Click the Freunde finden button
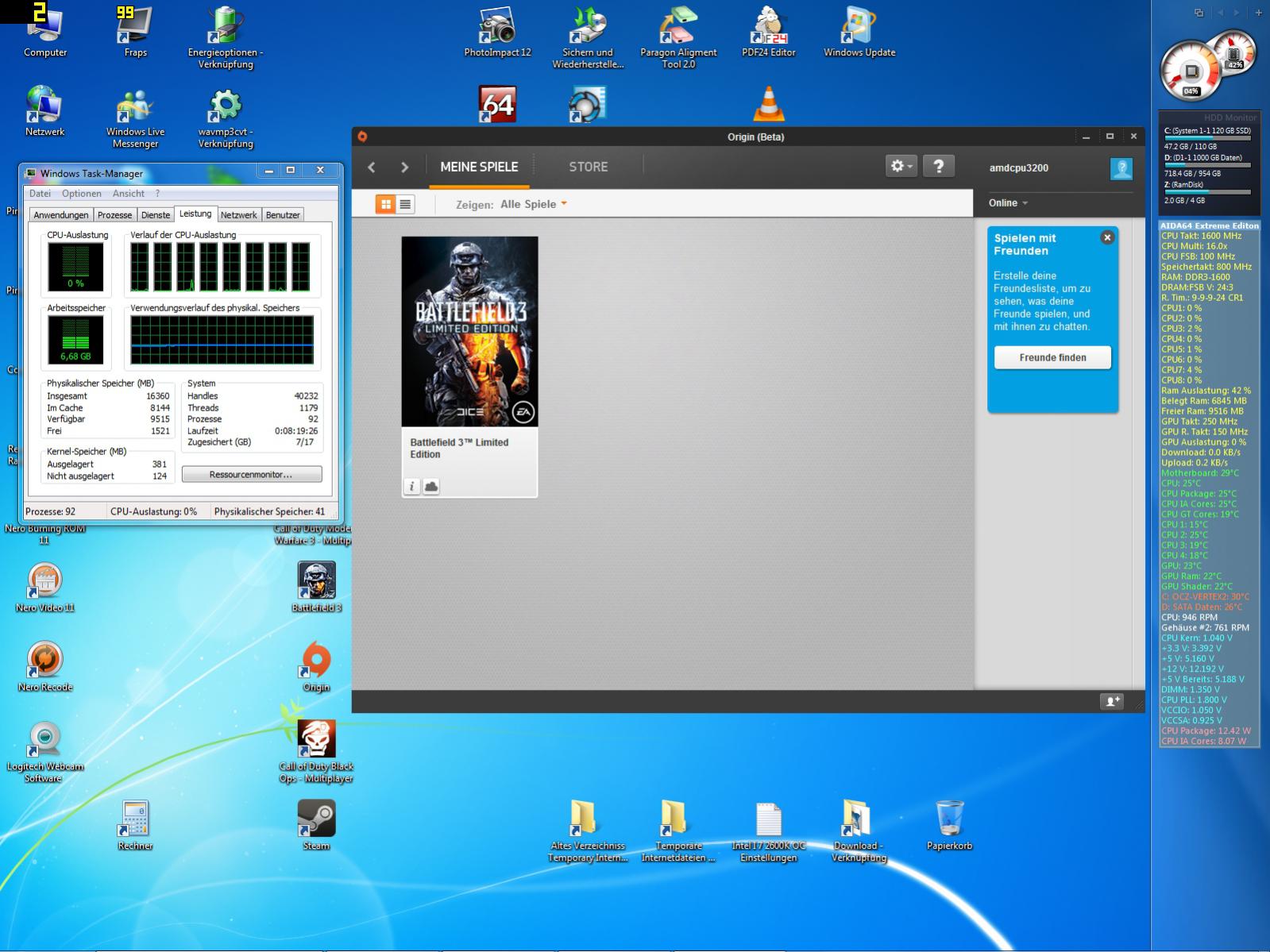This screenshot has width=1270, height=952. (1052, 357)
